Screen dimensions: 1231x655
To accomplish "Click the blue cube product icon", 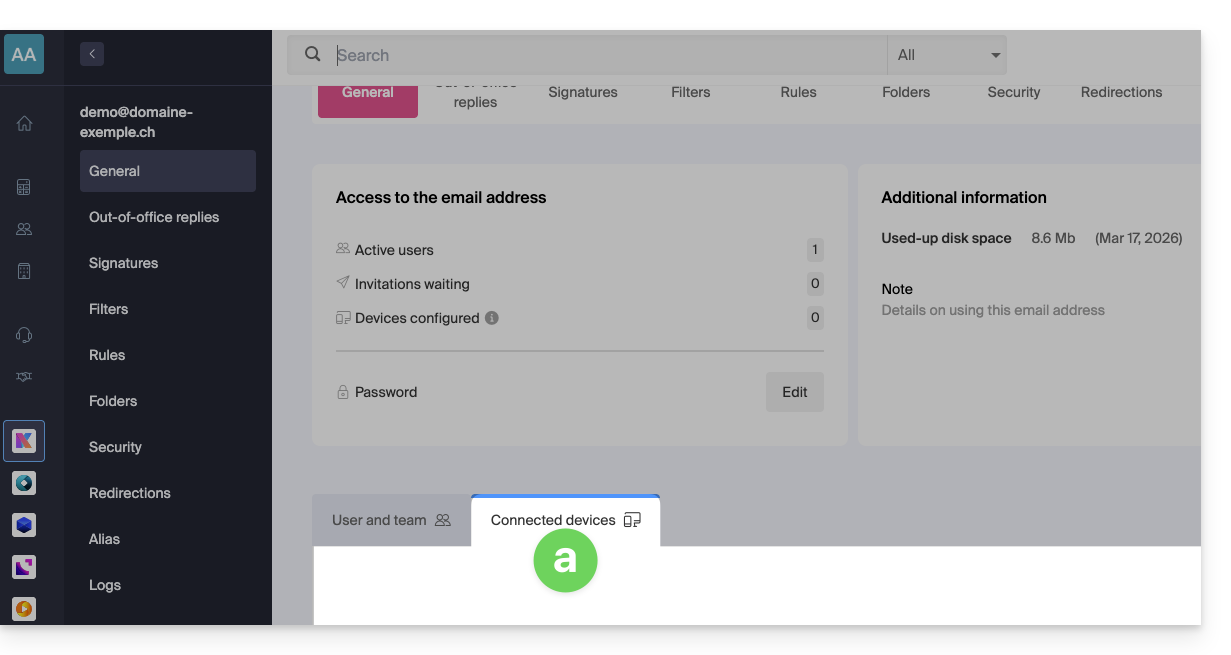I will [24, 525].
